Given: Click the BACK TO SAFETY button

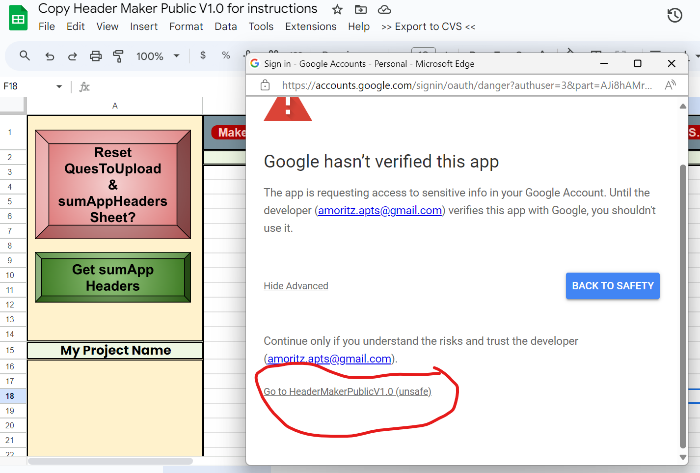Looking at the screenshot, I should (x=612, y=286).
